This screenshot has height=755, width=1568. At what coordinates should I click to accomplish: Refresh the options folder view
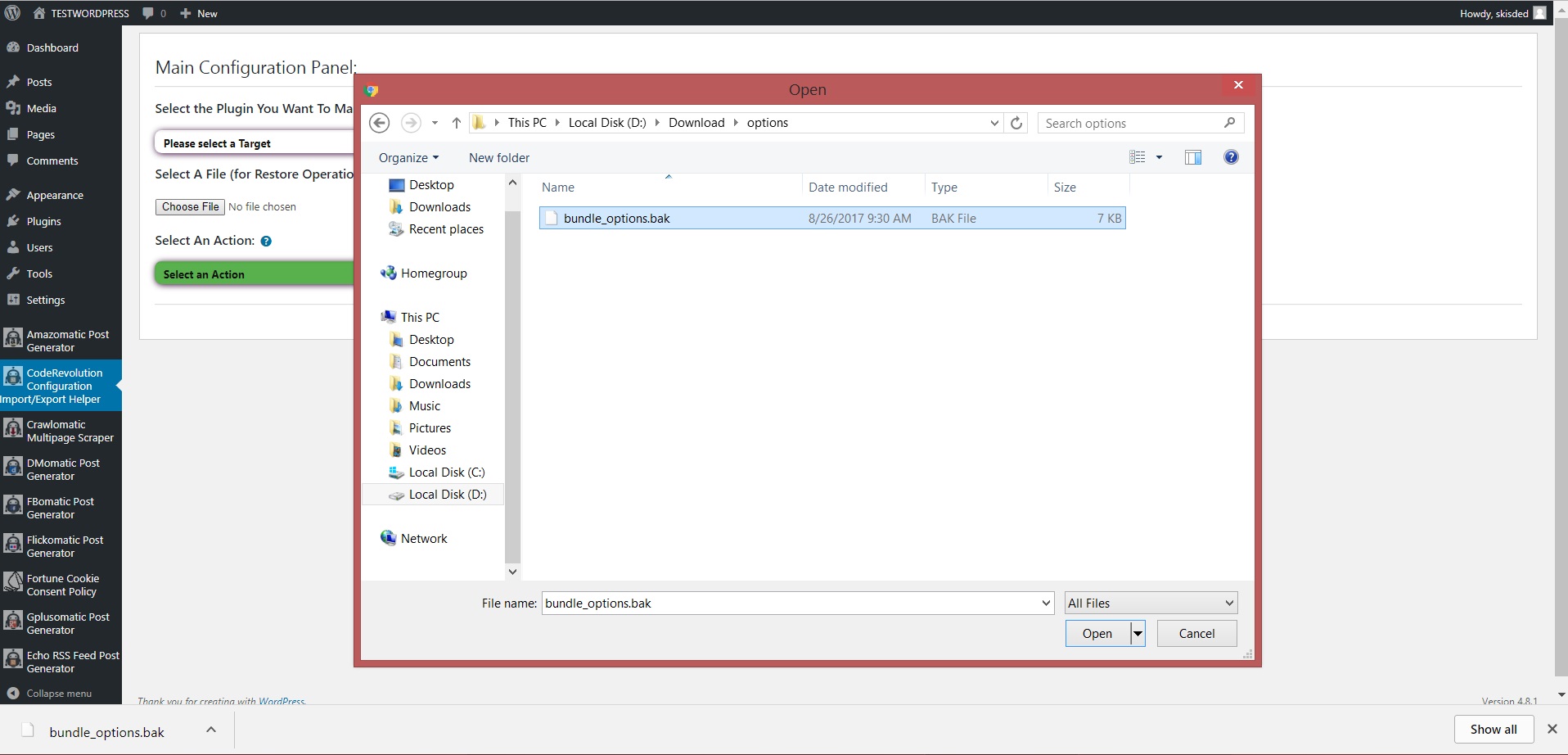coord(1016,123)
